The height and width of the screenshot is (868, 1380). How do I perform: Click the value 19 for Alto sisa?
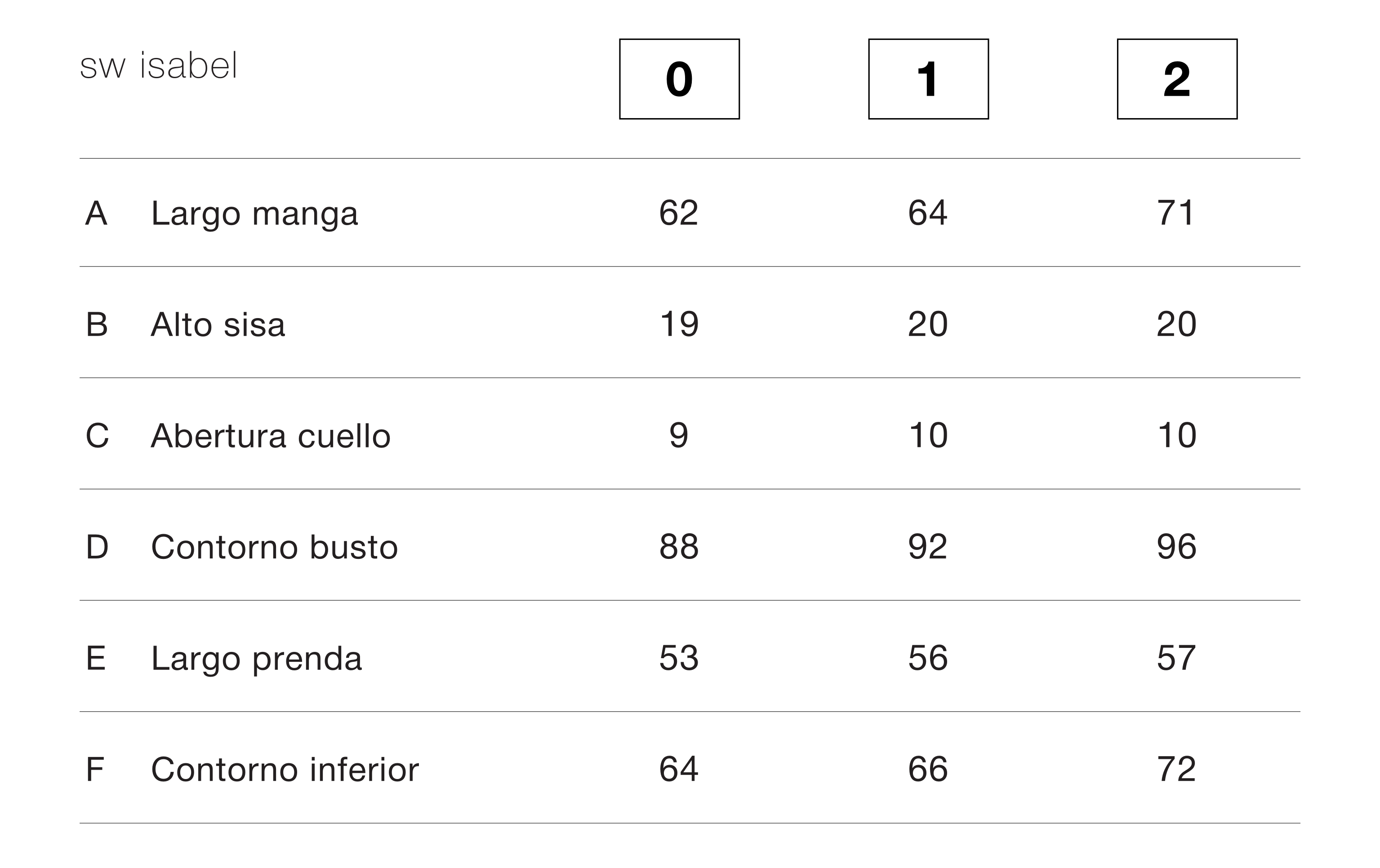click(x=679, y=324)
